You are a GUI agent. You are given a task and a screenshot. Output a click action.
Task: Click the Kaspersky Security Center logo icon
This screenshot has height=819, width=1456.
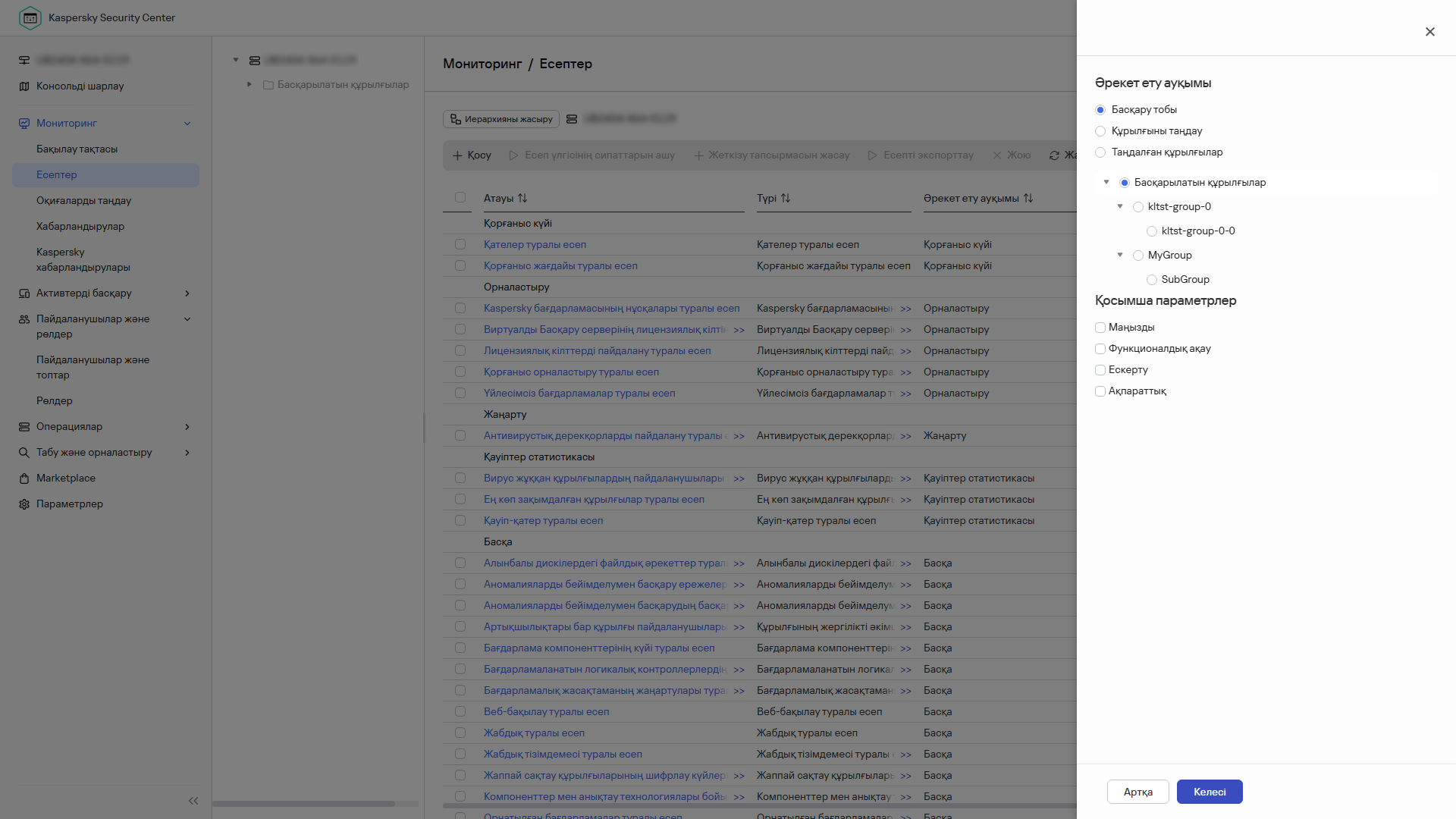pos(30,18)
